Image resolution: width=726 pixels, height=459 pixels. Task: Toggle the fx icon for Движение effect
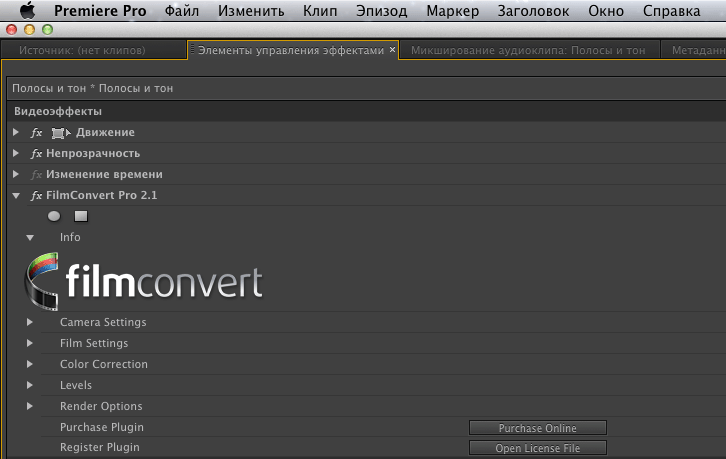pos(36,133)
